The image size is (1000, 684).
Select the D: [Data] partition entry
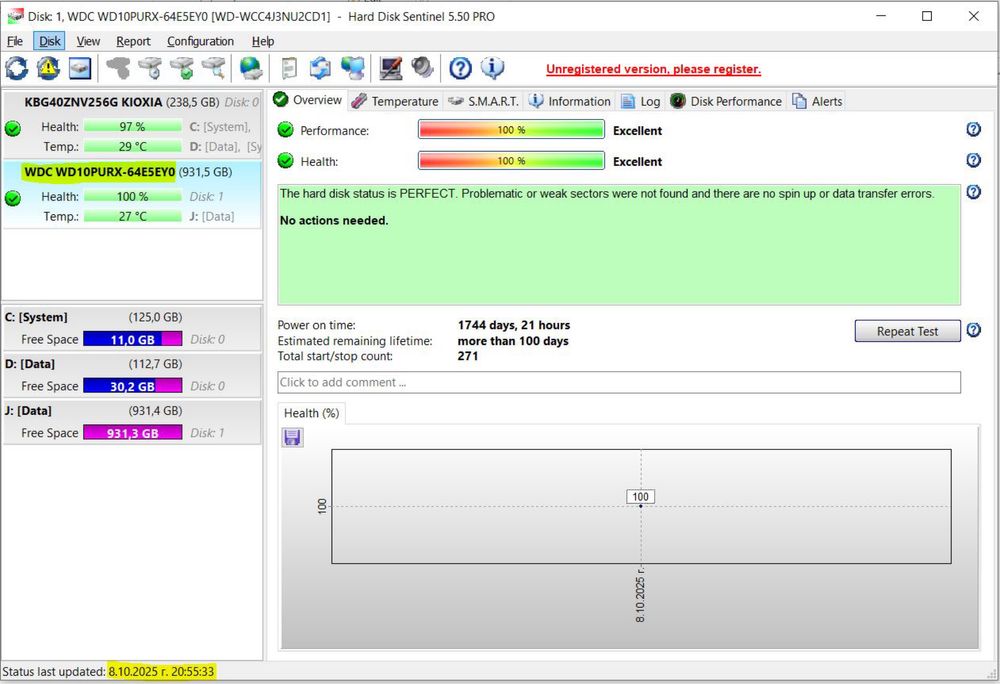point(131,375)
